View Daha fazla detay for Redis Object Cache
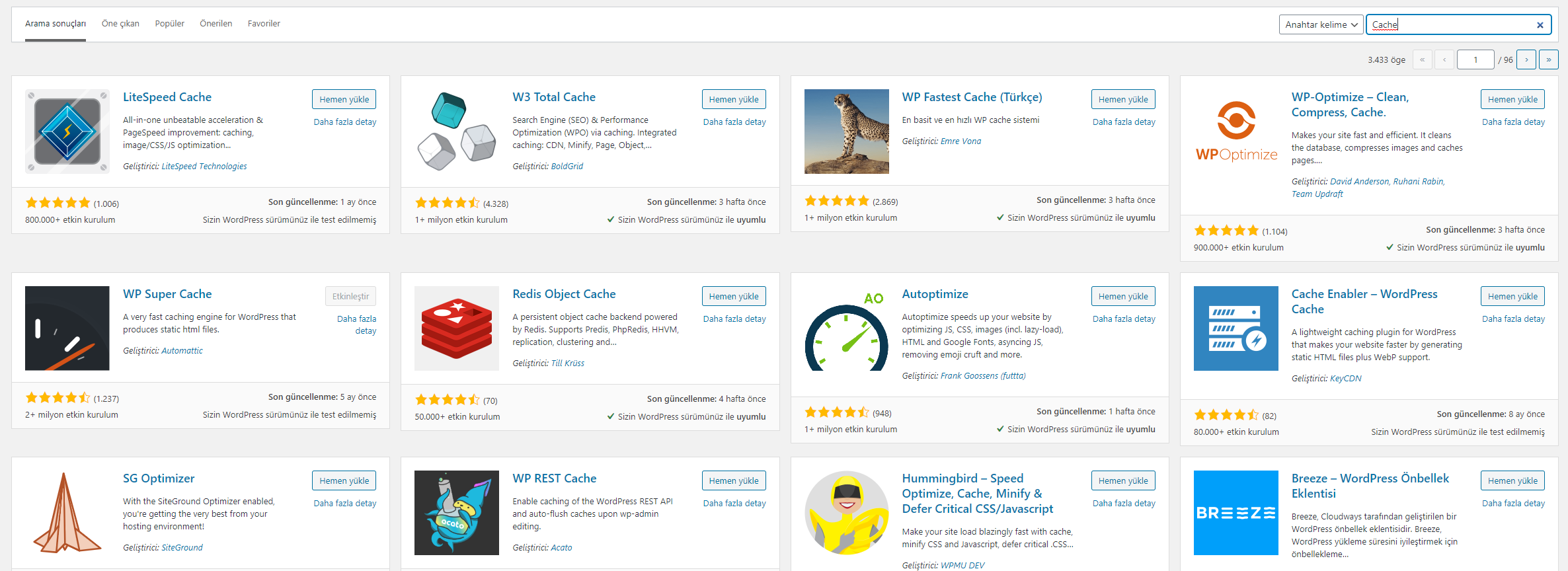 734,319
